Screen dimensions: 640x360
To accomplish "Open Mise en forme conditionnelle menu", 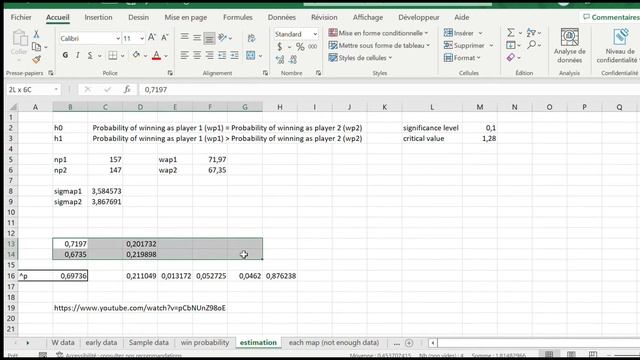I will [x=378, y=33].
